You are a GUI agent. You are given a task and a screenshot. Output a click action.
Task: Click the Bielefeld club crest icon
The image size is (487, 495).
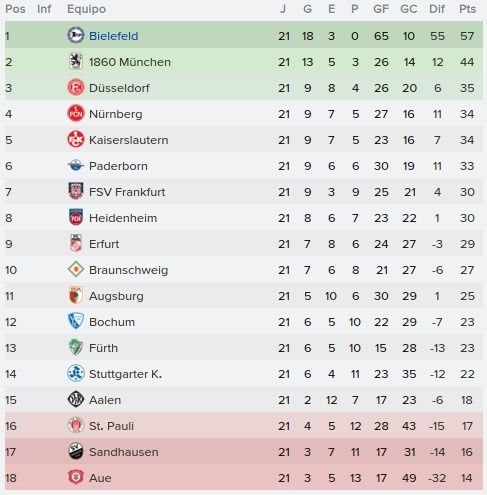pos(76,35)
